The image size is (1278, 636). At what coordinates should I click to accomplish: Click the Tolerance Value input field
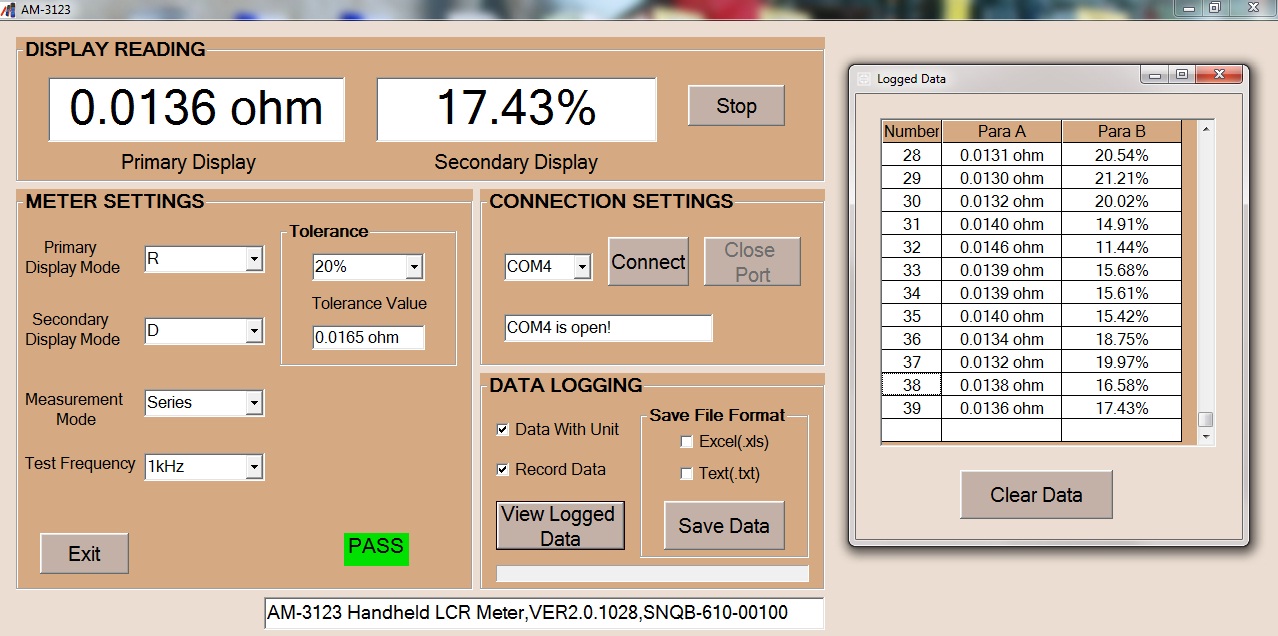pos(368,338)
